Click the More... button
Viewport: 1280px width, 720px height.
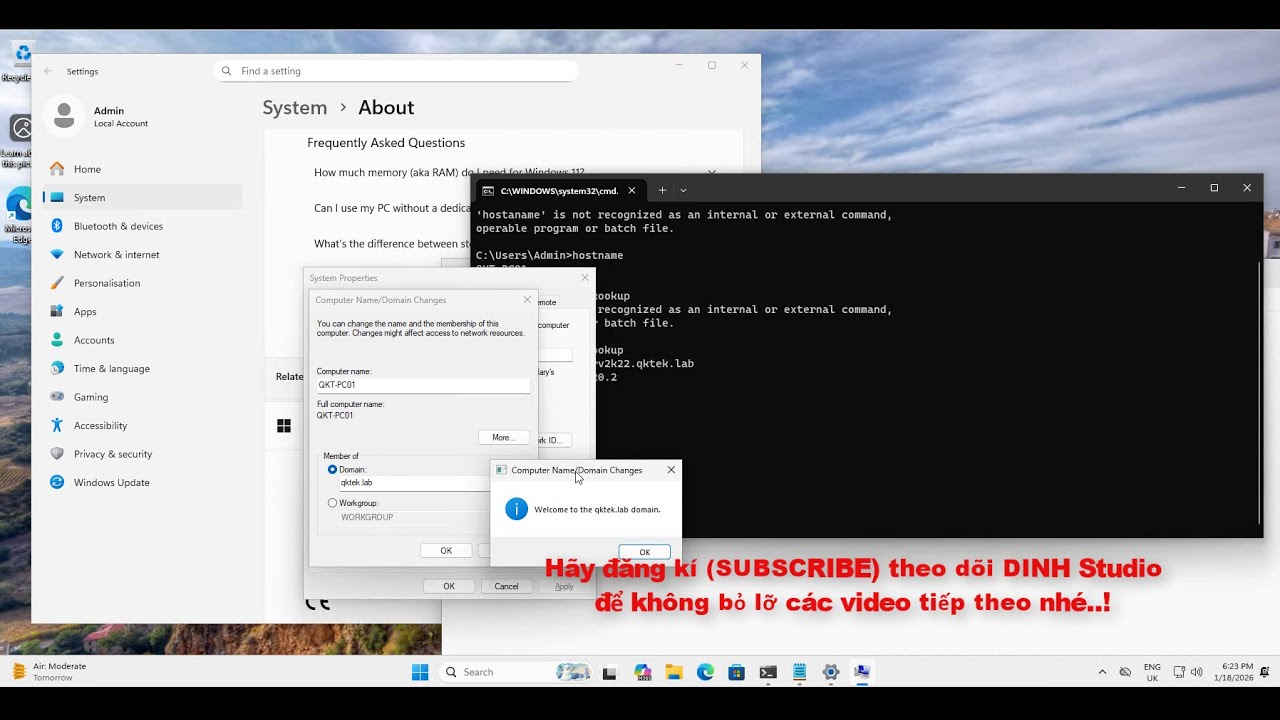click(503, 437)
